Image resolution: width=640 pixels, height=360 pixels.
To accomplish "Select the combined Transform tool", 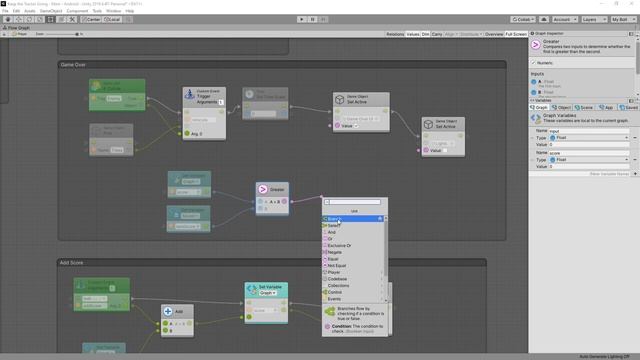I will tap(61, 19).
